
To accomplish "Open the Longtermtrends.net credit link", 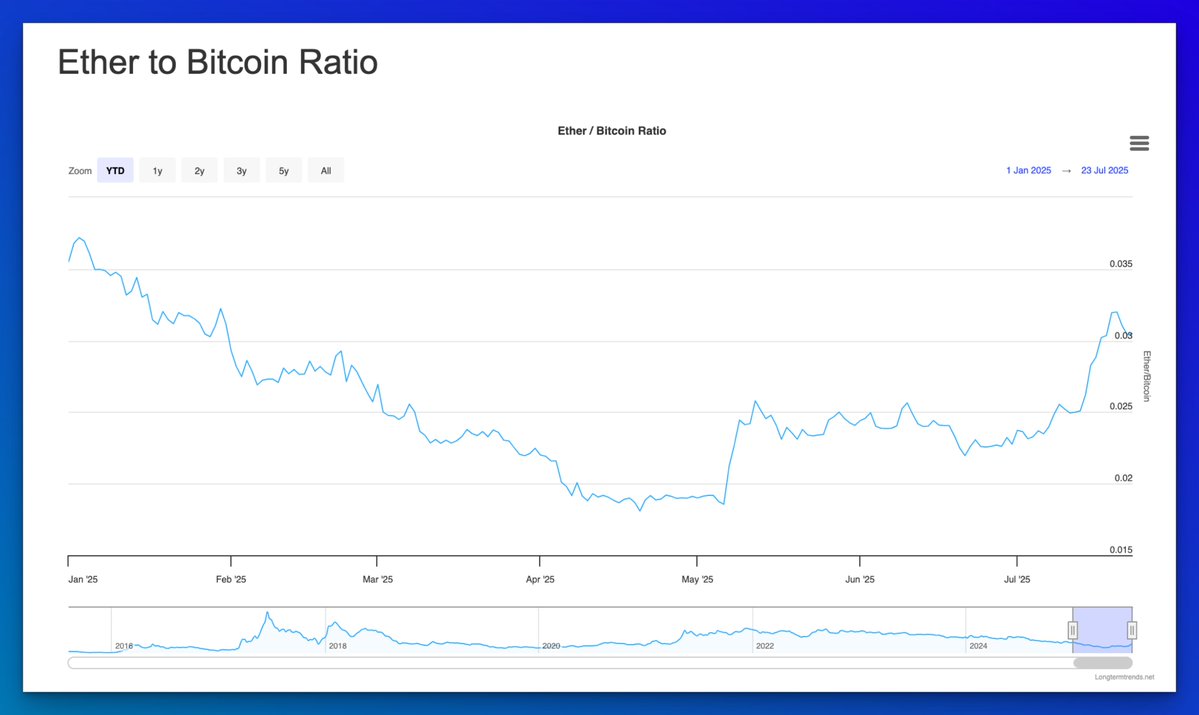I will tap(1124, 678).
